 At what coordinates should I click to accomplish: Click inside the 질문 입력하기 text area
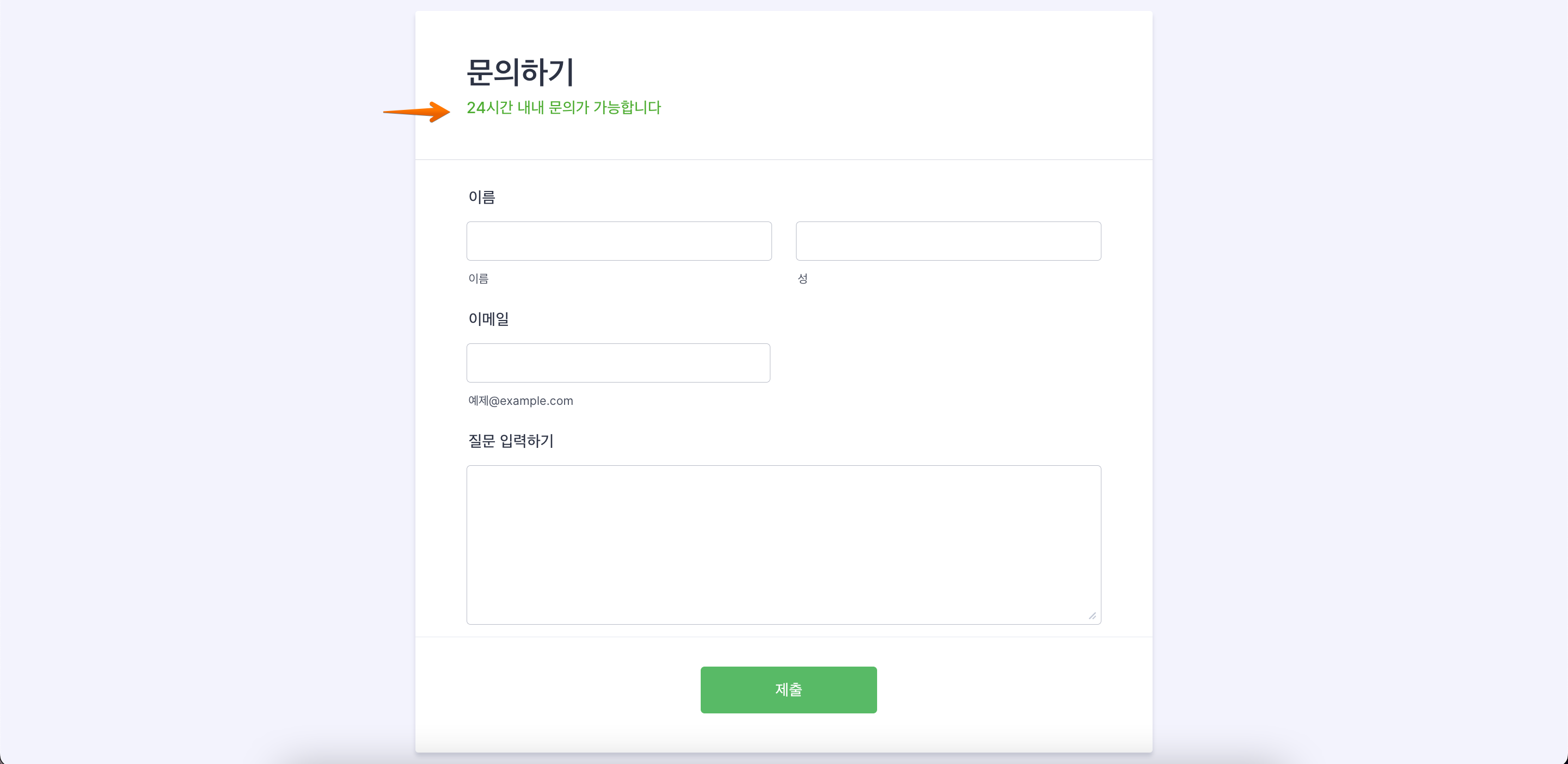point(783,544)
